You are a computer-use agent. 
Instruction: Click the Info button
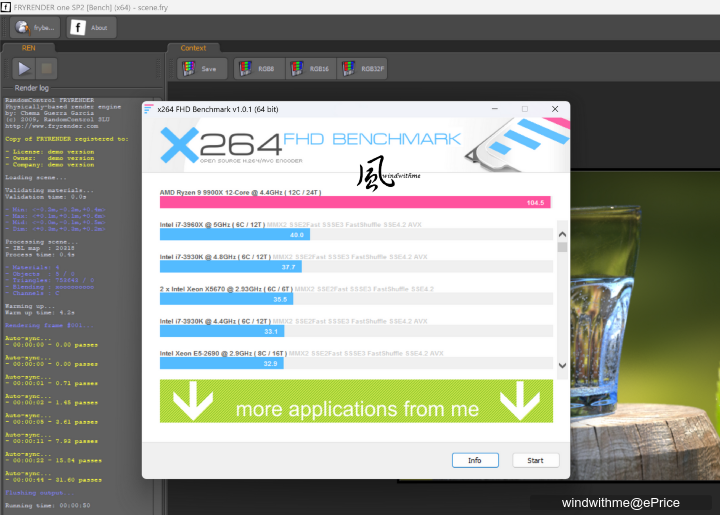click(475, 460)
